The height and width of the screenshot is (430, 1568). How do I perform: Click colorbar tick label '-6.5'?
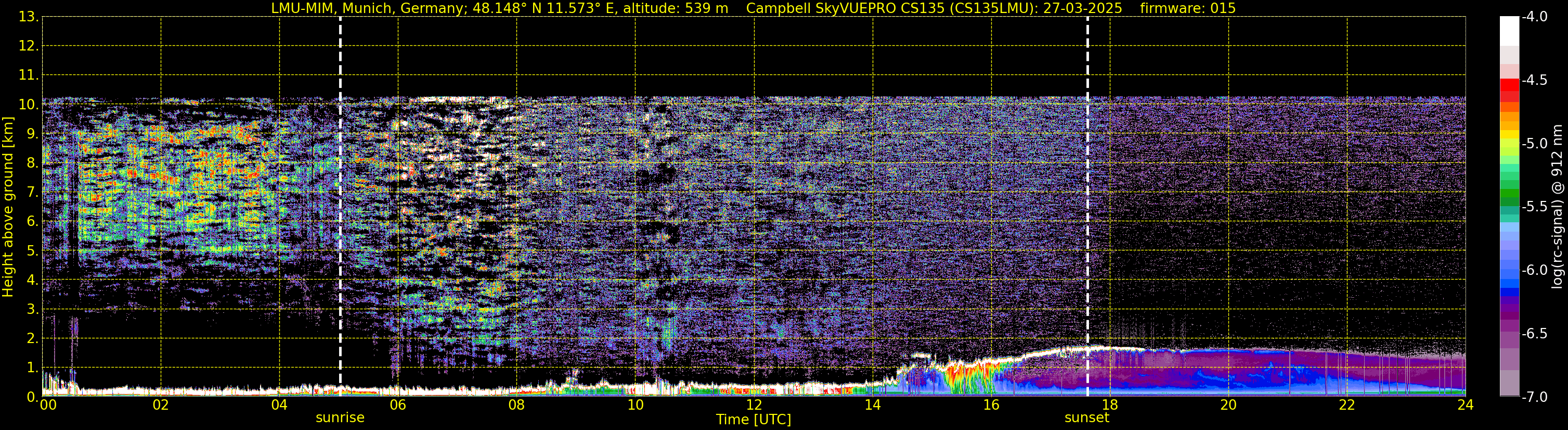tap(1534, 334)
